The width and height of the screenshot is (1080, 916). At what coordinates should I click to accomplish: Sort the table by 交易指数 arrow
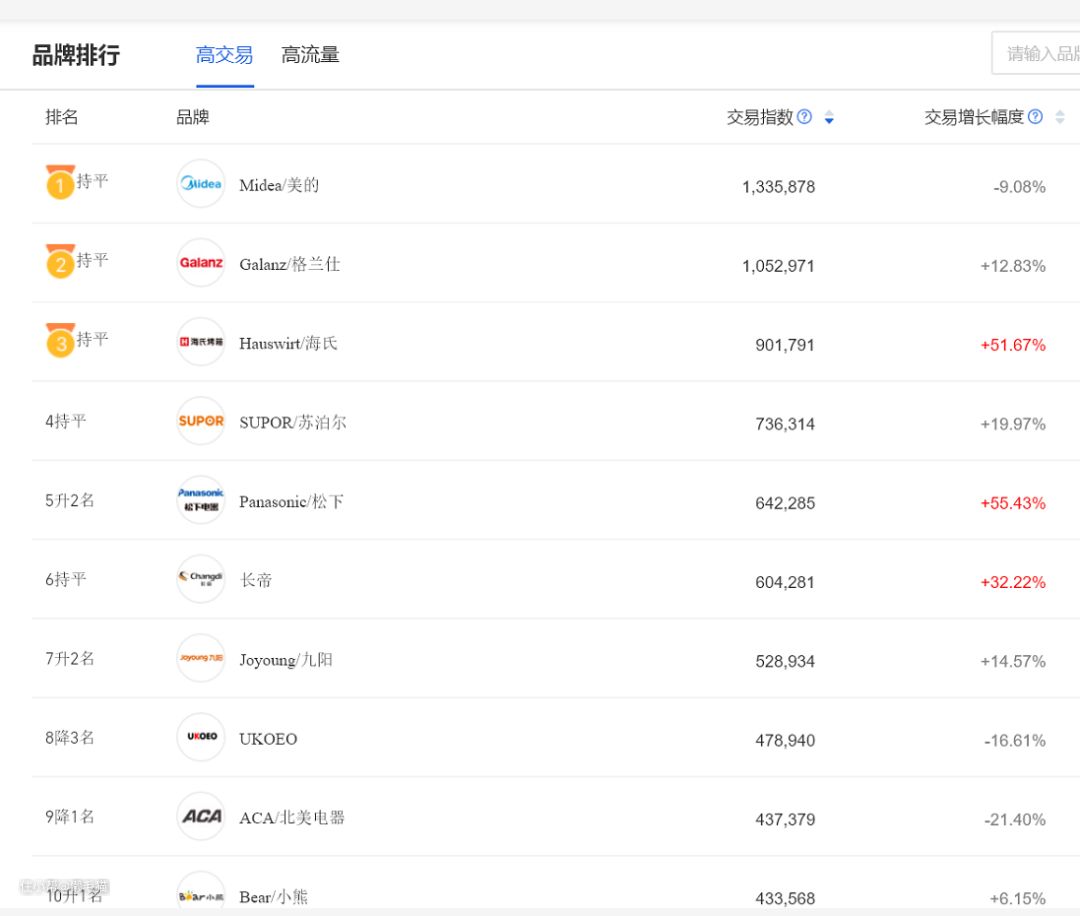click(829, 118)
